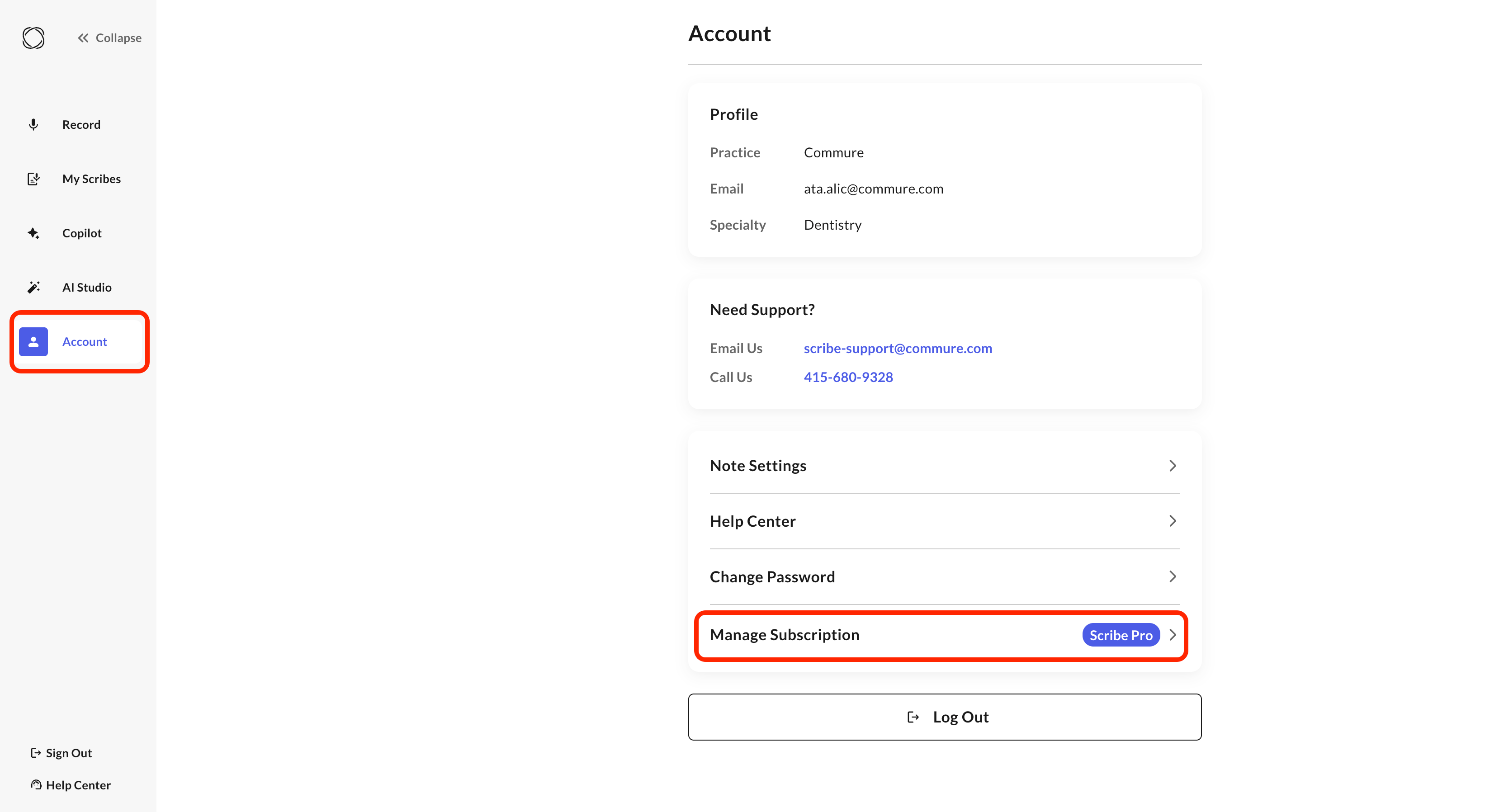The height and width of the screenshot is (812, 1485).
Task: Click the Scribe Pro badge
Action: pyautogui.click(x=1121, y=635)
